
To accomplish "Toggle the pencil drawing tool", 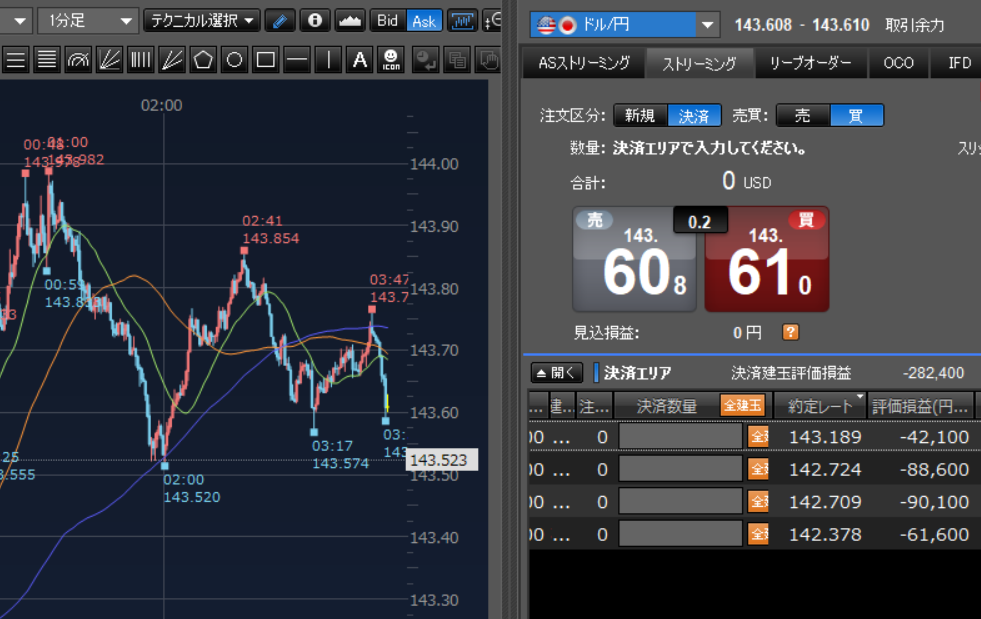I will pos(280,21).
